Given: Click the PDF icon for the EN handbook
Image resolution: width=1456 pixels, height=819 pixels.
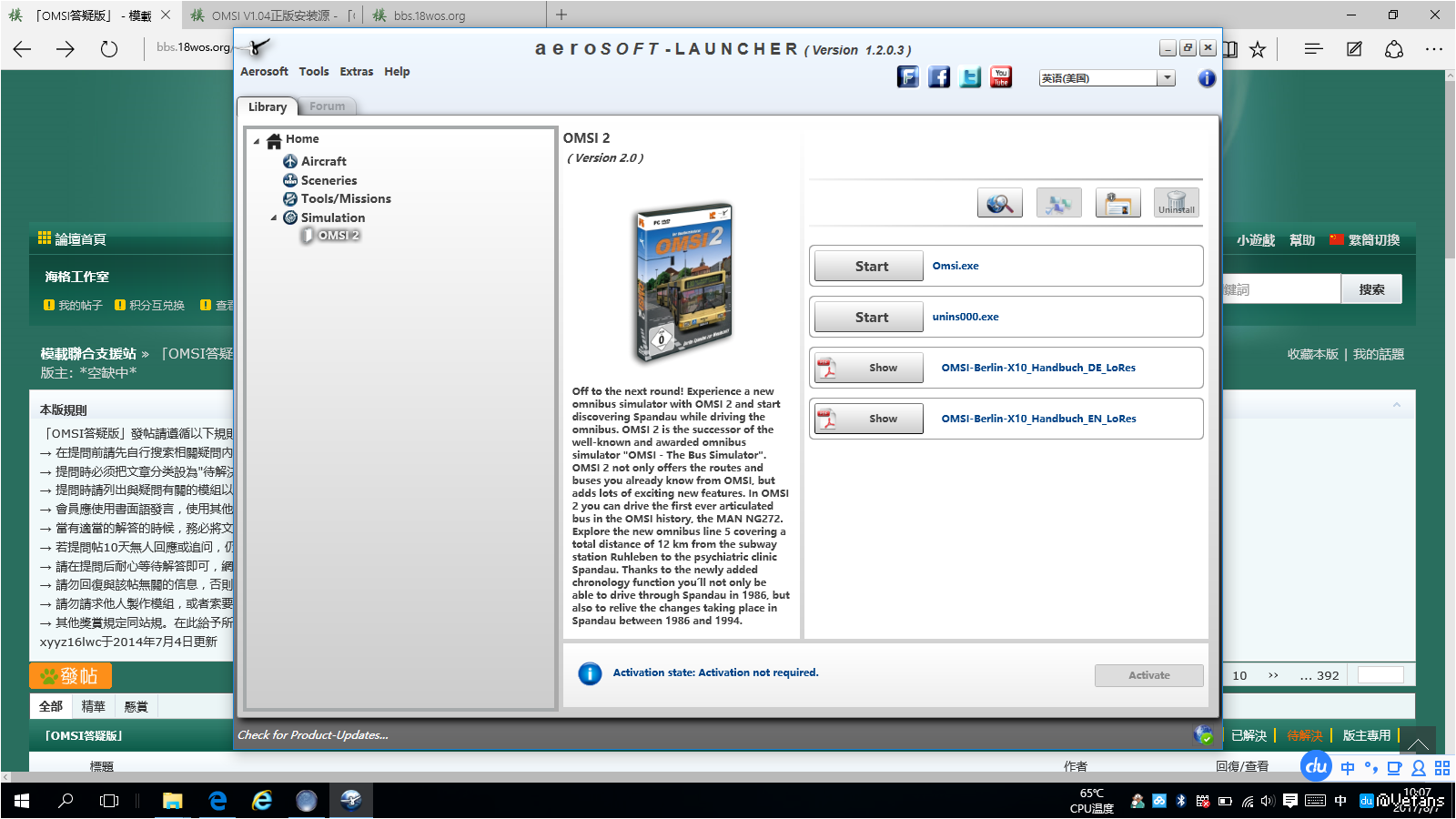Looking at the screenshot, I should pos(826,419).
